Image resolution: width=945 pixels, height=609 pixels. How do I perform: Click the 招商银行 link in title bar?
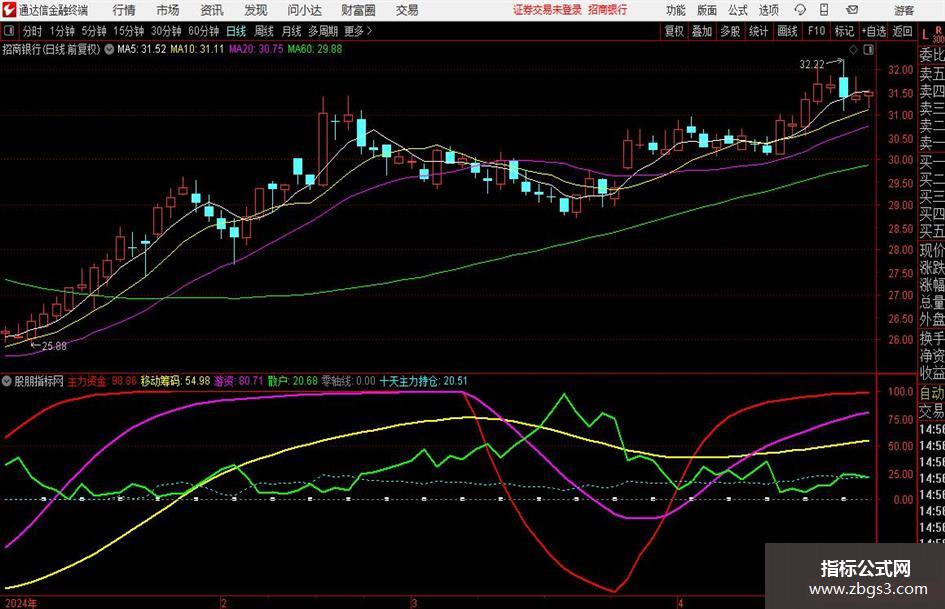(x=608, y=10)
